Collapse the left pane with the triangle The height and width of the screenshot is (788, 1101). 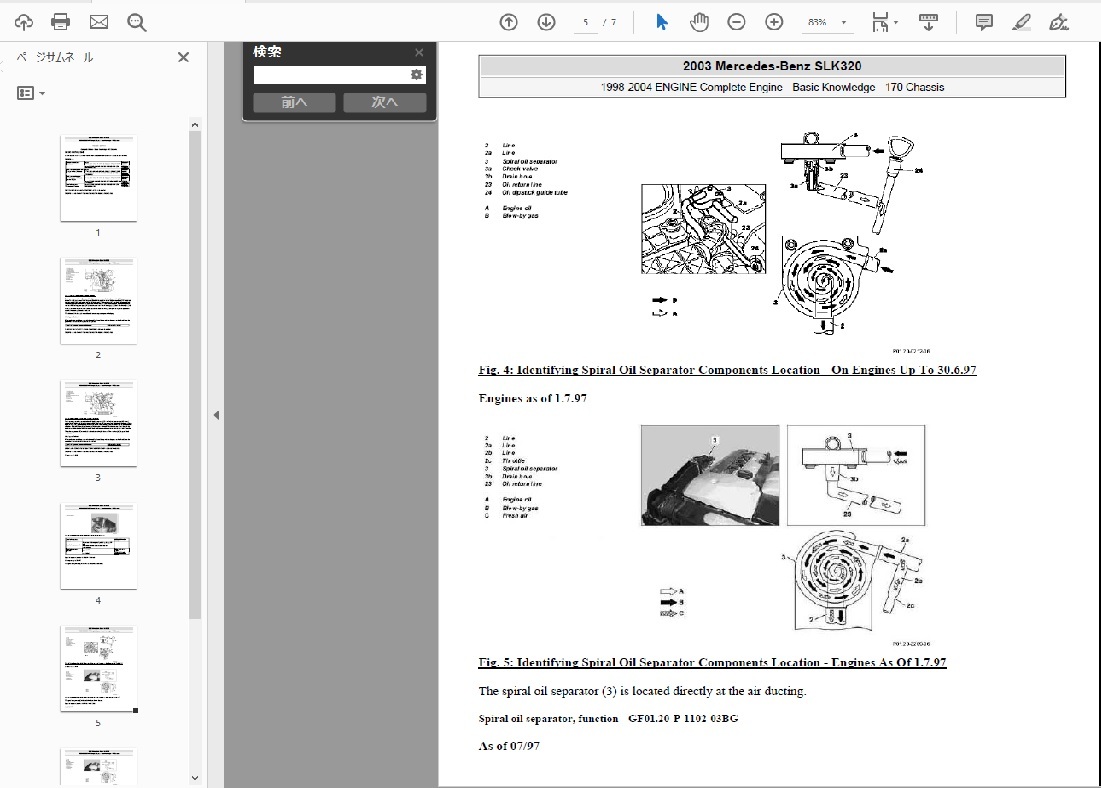pyautogui.click(x=216, y=415)
